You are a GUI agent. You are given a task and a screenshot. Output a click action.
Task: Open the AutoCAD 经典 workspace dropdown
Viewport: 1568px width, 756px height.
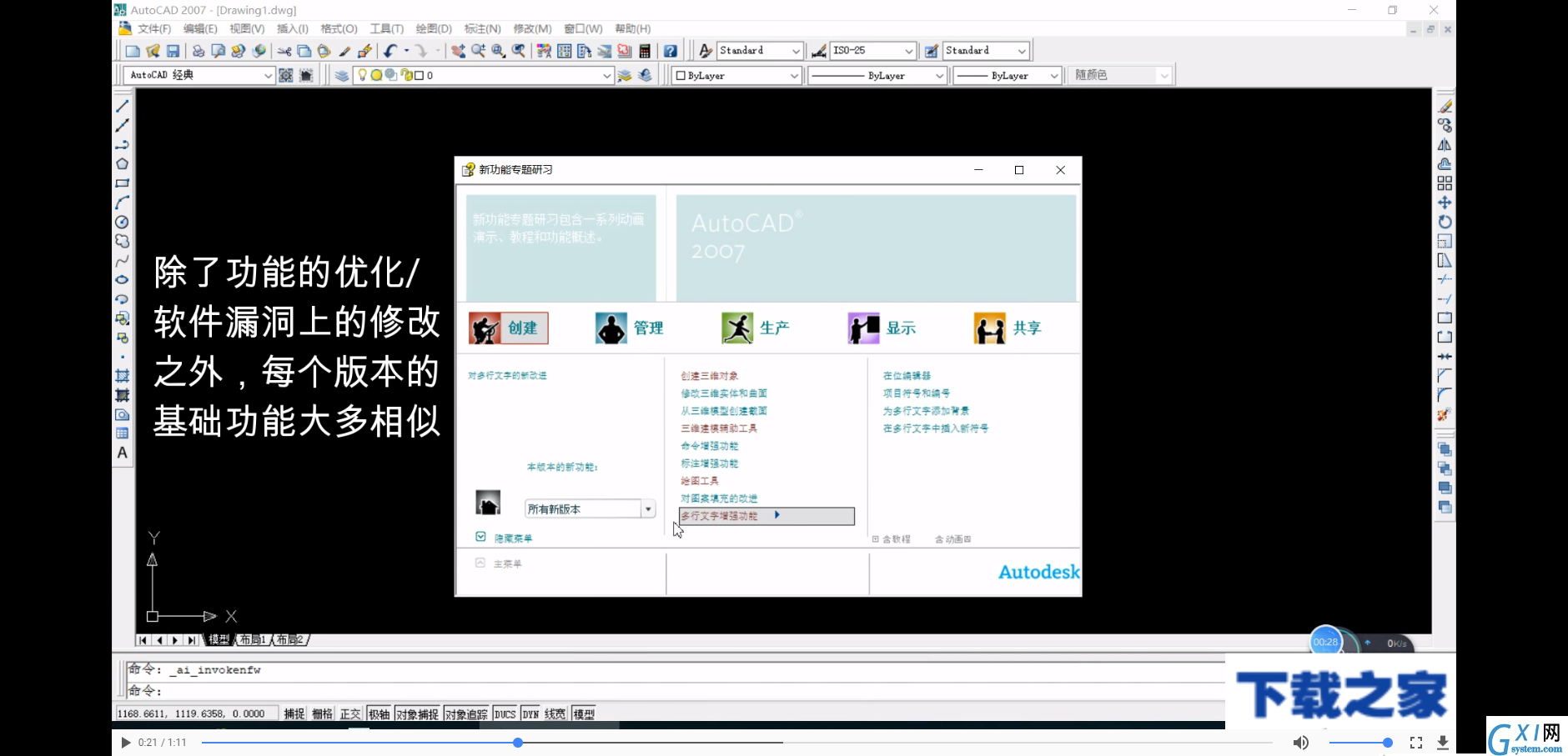click(x=199, y=75)
